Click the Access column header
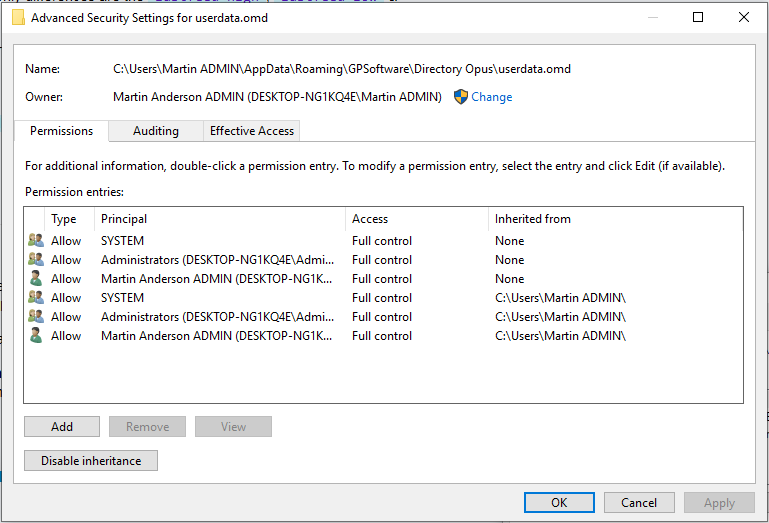Screen dimensions: 769x523 point(417,219)
